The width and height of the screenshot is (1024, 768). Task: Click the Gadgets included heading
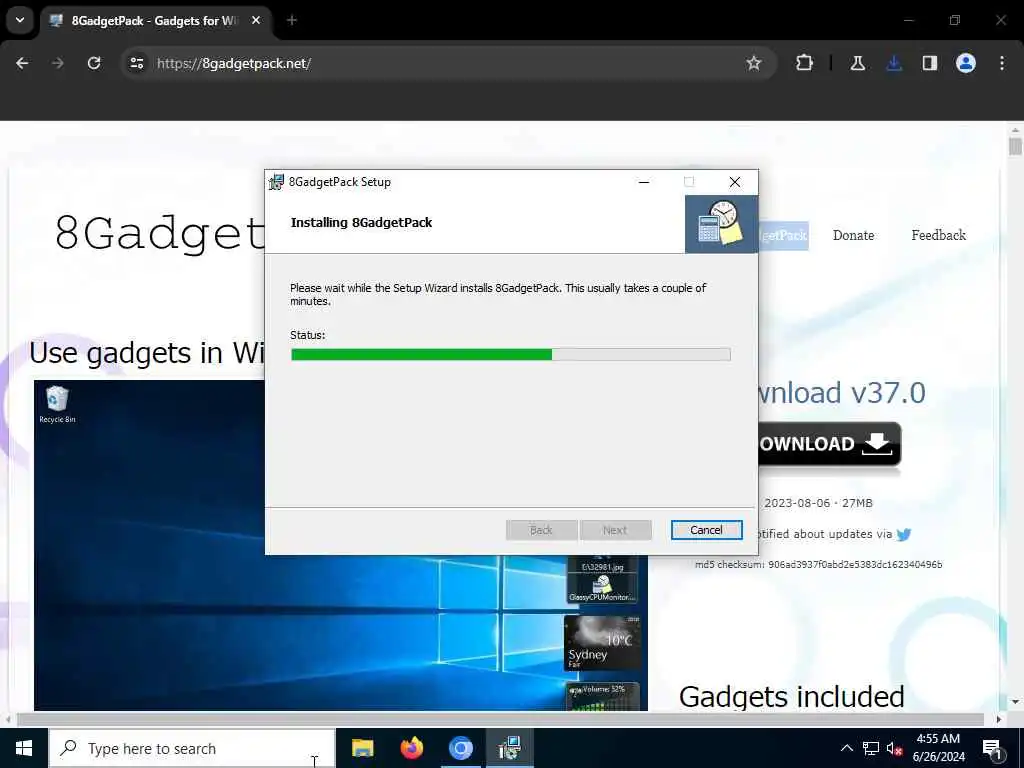tap(792, 697)
